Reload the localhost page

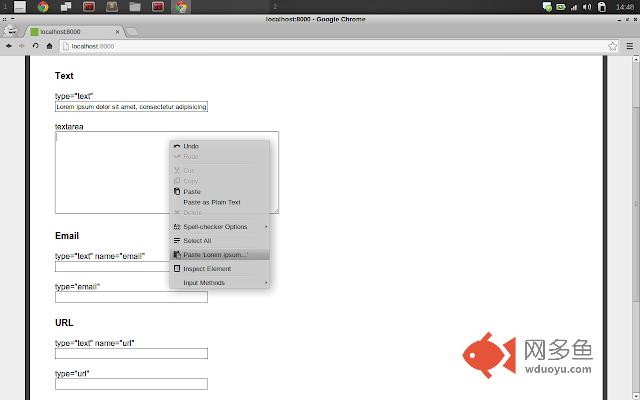[36, 45]
